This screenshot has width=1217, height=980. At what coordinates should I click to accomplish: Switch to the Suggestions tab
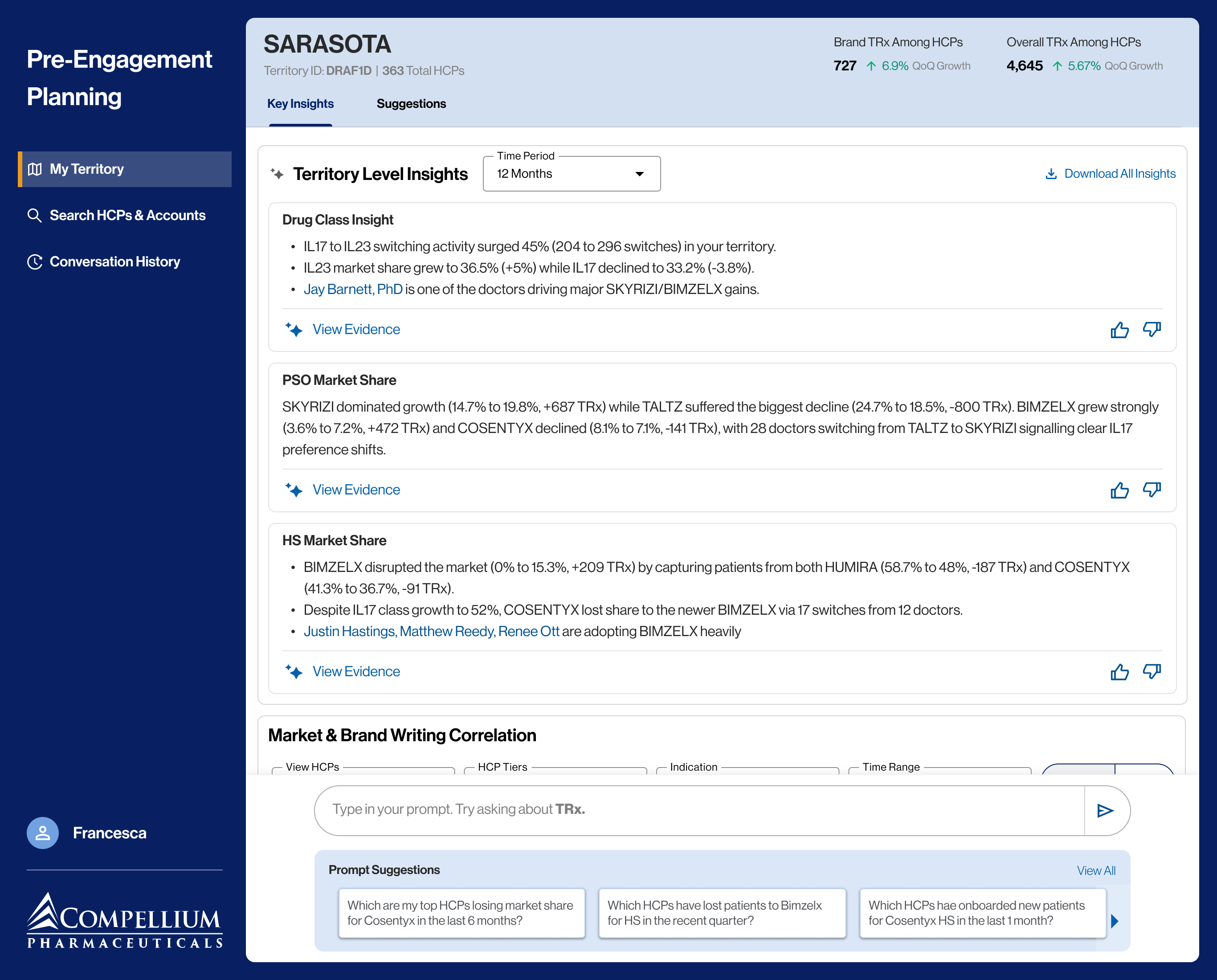(x=411, y=104)
